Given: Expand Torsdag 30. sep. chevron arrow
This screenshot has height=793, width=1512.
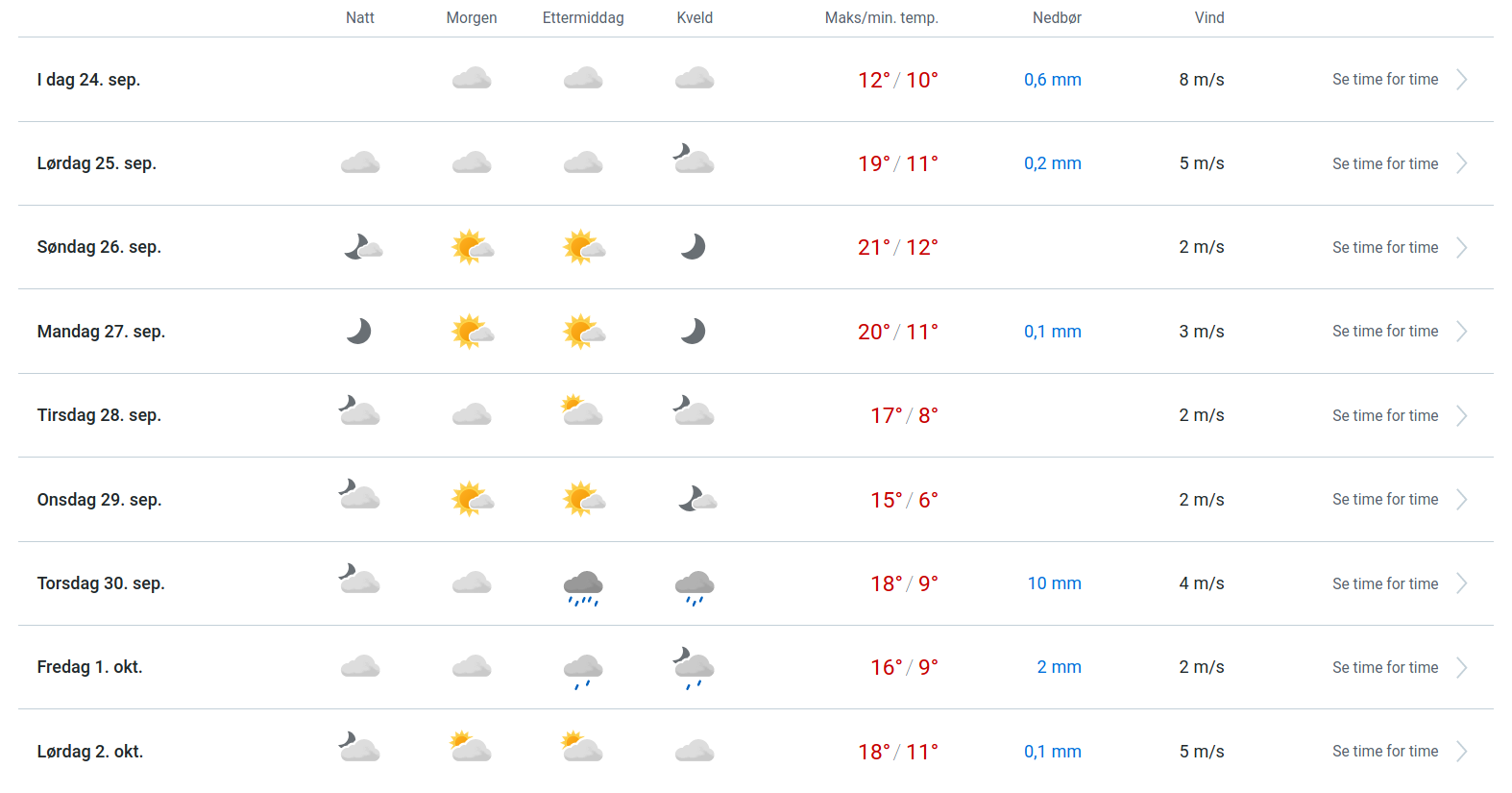Looking at the screenshot, I should click(x=1462, y=583).
